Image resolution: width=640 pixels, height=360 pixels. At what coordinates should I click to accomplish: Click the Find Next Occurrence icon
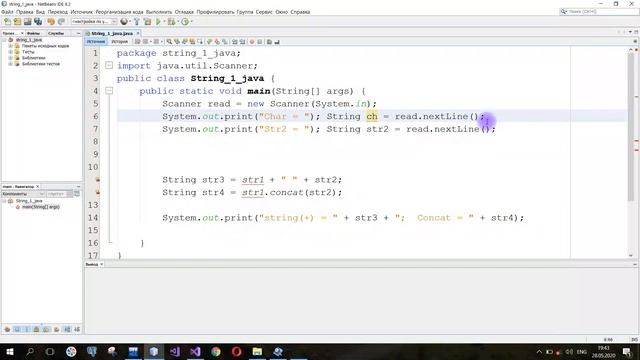point(184,42)
